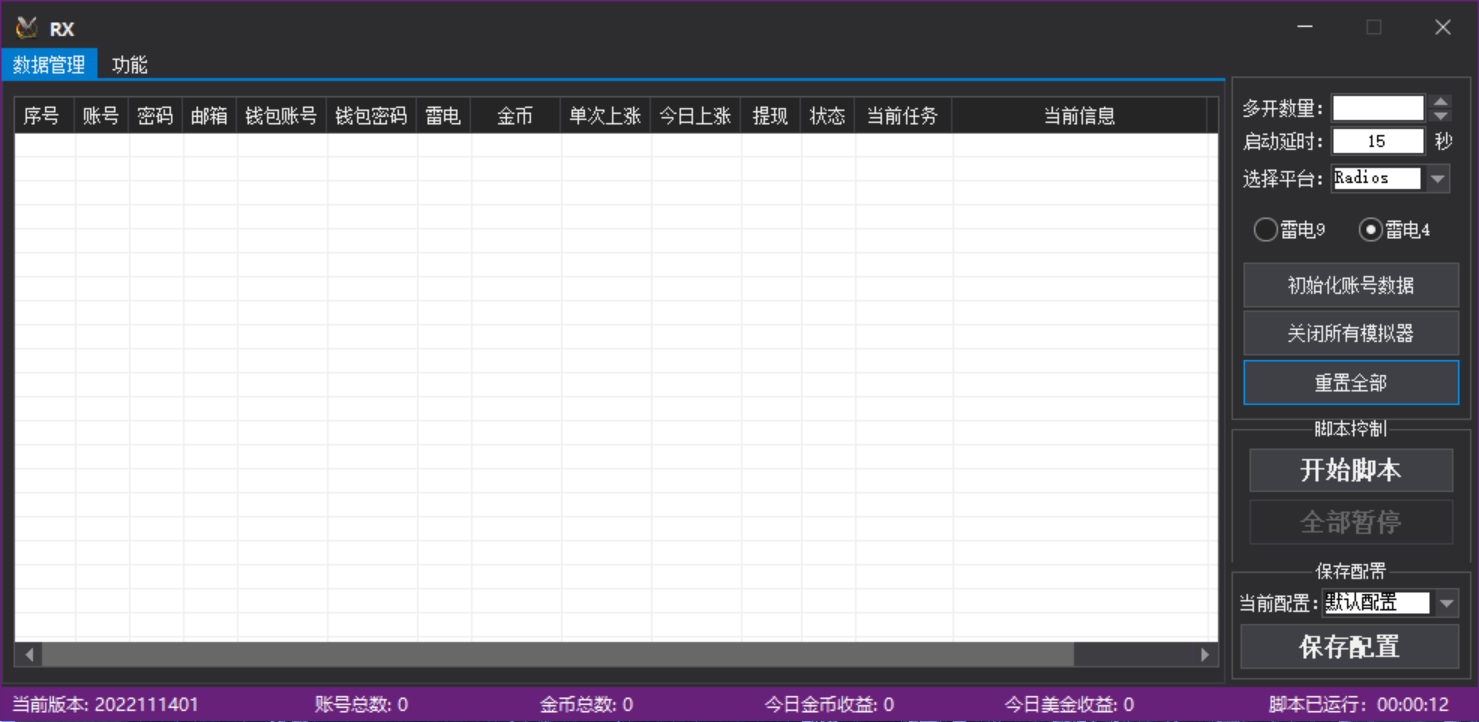Click 金币总数: 0 in status bar

pos(586,705)
